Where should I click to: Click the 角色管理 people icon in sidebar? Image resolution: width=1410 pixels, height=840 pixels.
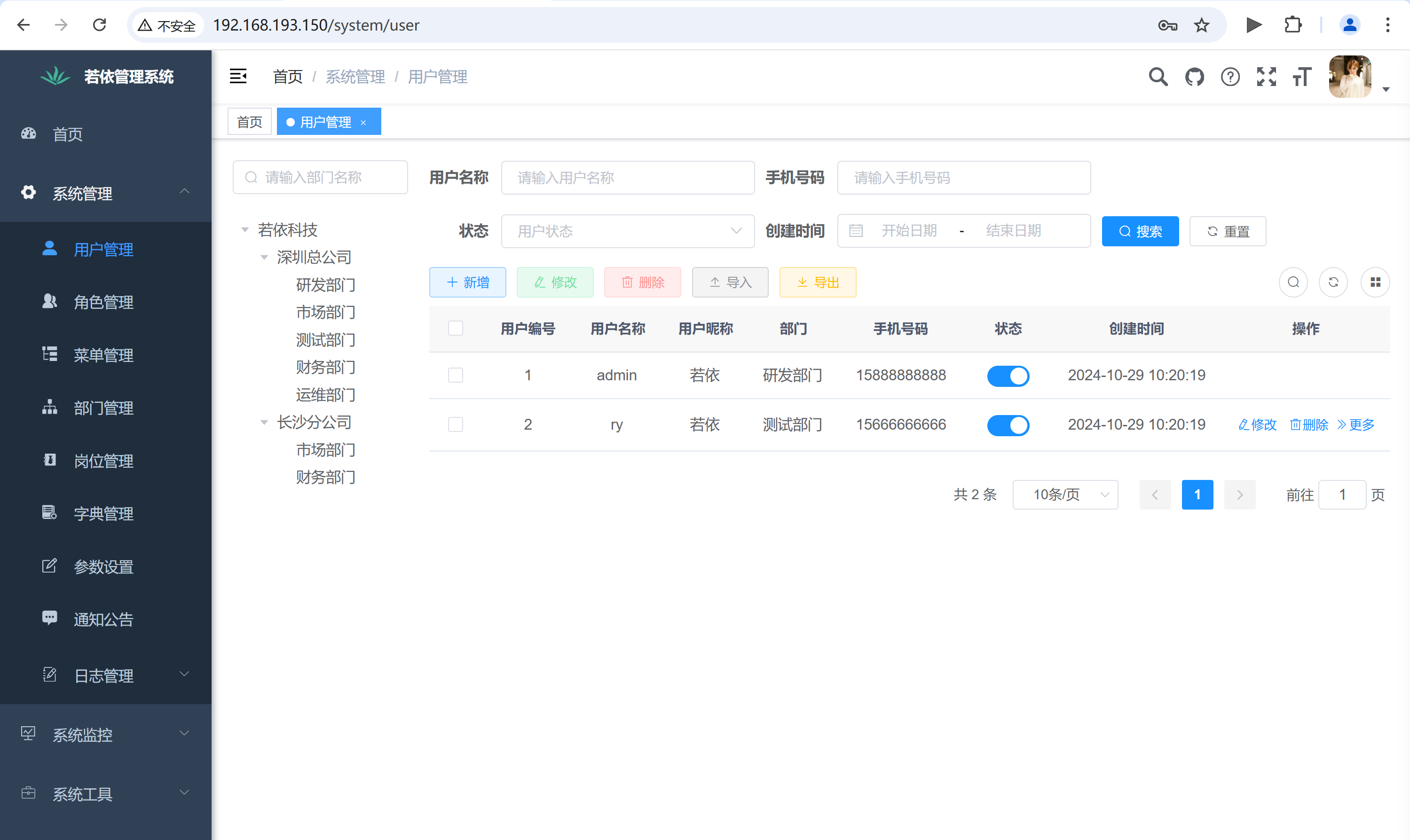(50, 301)
